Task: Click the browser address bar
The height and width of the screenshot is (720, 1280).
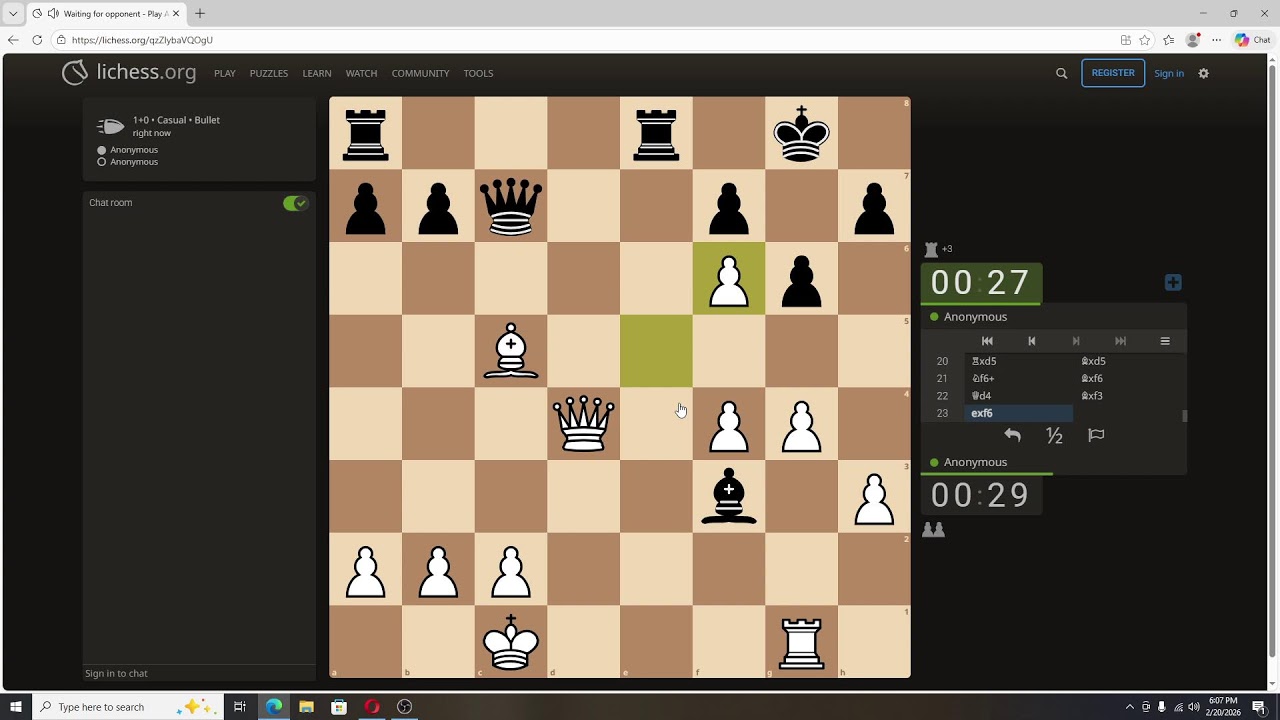Action: click(x=585, y=40)
